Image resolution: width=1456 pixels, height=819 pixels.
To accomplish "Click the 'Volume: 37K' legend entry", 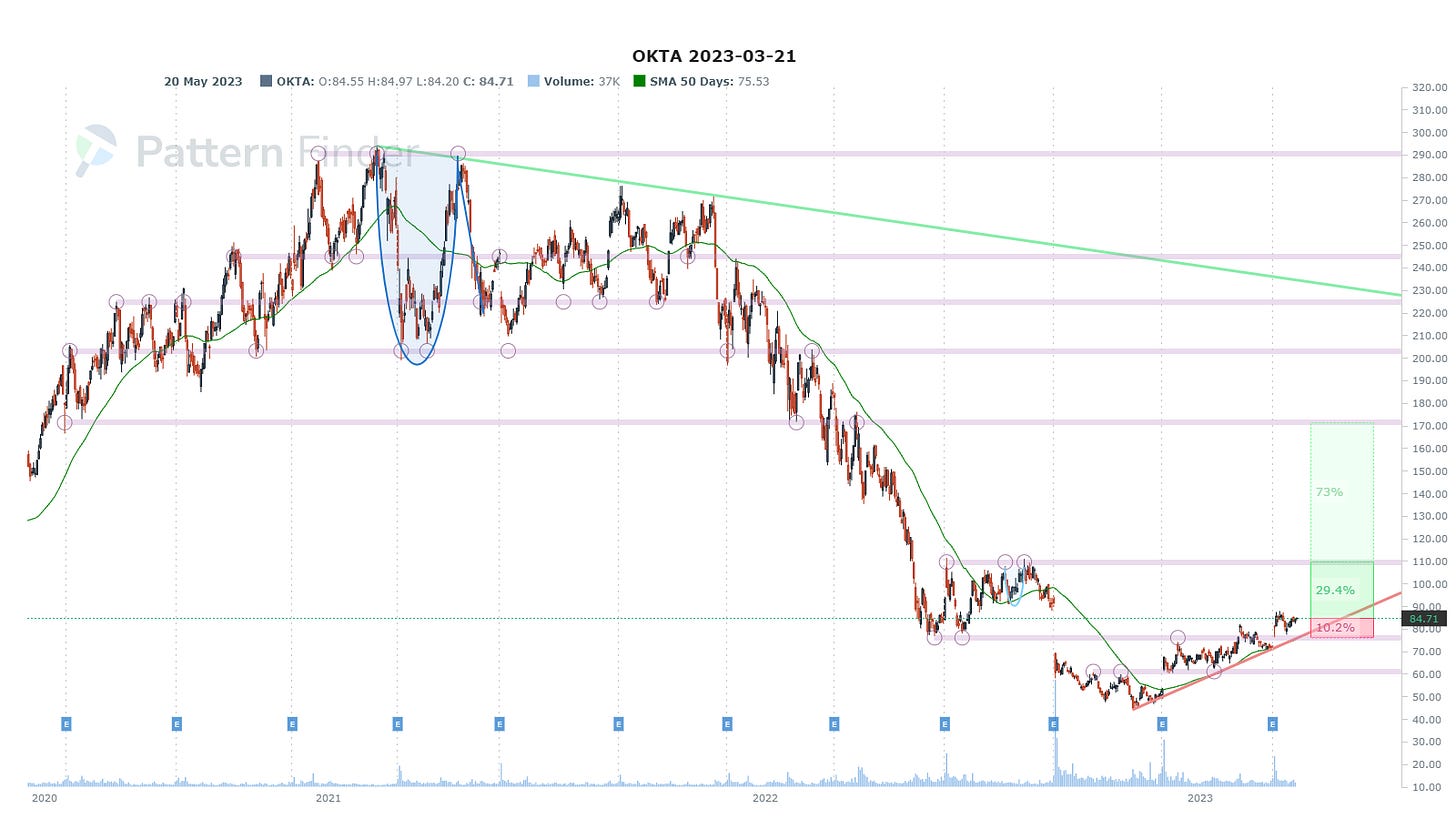I will tap(584, 82).
